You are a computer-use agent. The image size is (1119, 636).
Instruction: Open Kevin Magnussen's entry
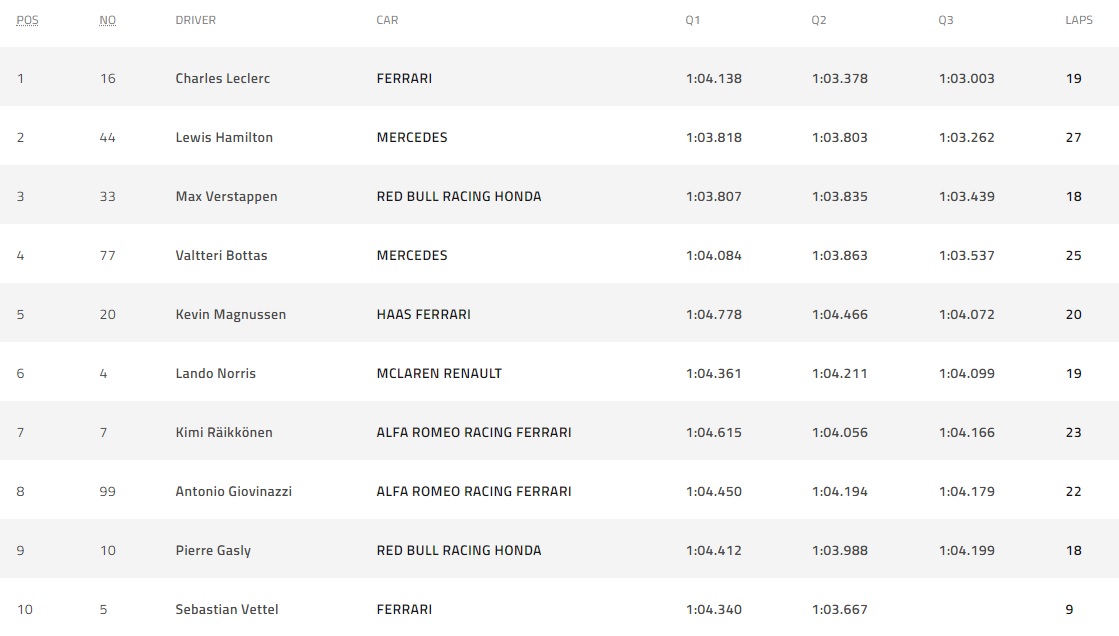coord(230,314)
